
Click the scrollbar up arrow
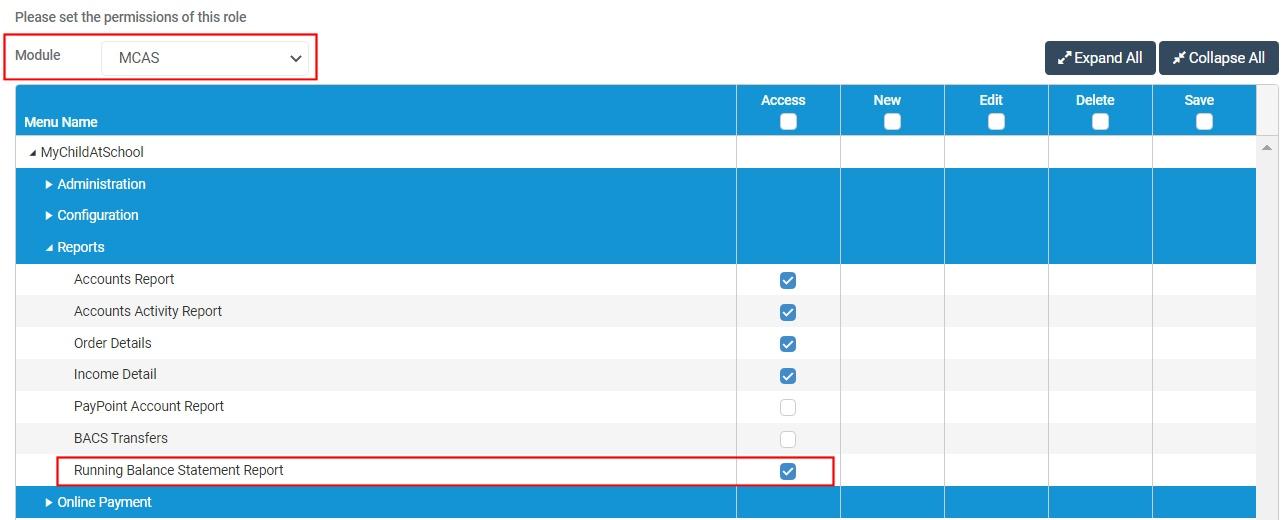click(x=1268, y=147)
